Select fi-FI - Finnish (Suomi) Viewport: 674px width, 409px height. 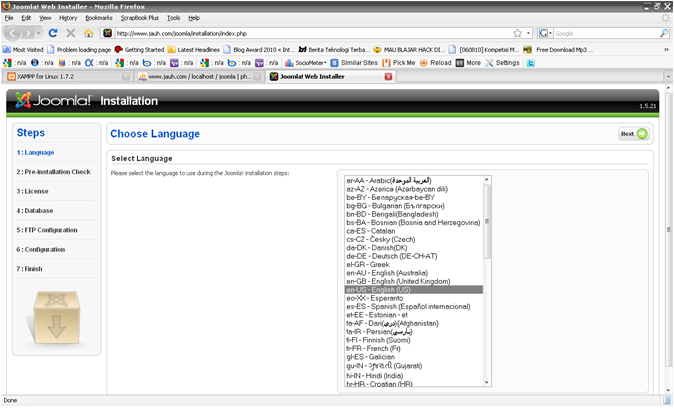pyautogui.click(x=414, y=340)
